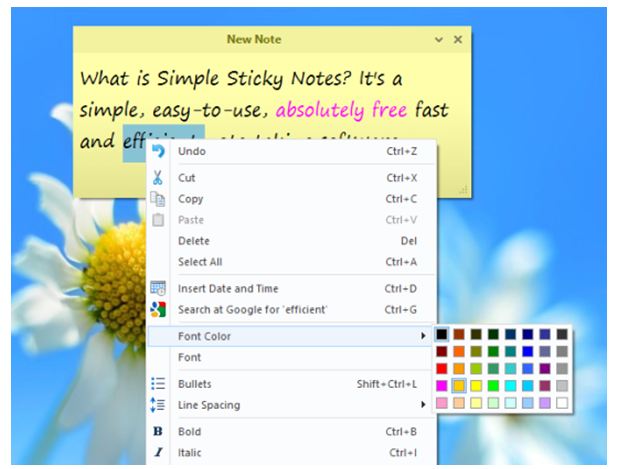Pick the magenta font color swatch

442,386
